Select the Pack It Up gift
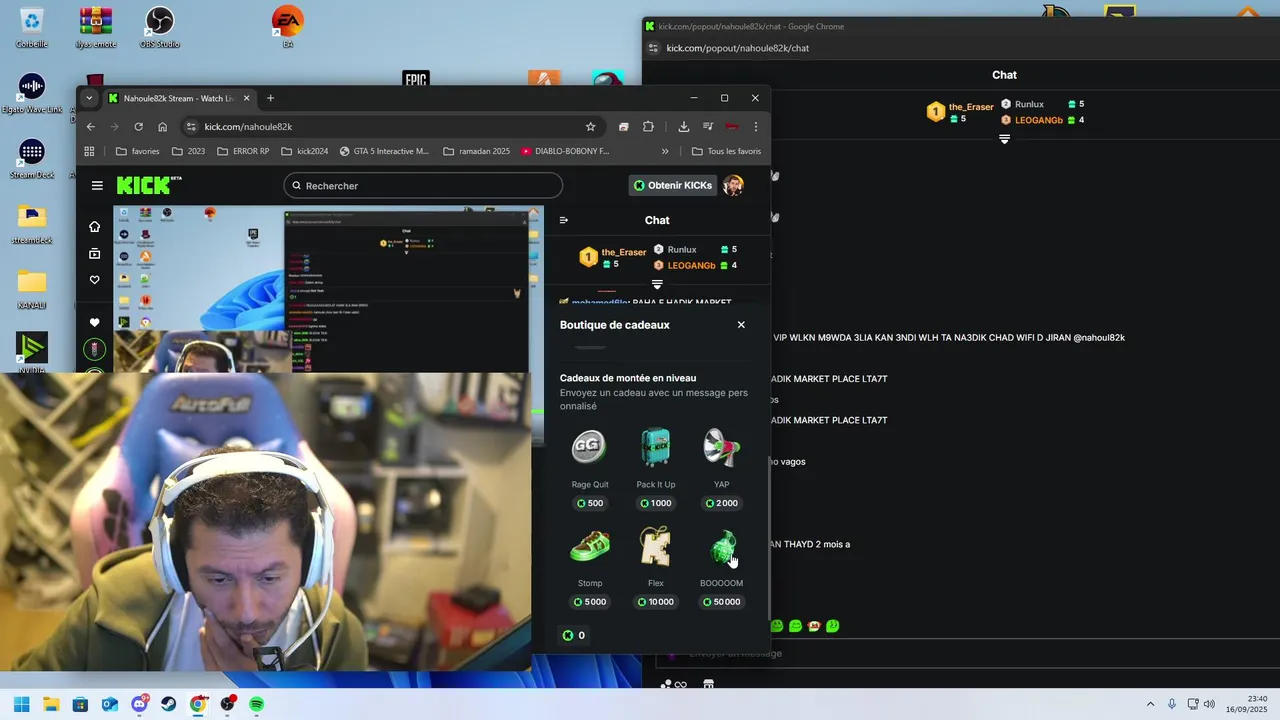This screenshot has height=720, width=1280. click(x=656, y=468)
